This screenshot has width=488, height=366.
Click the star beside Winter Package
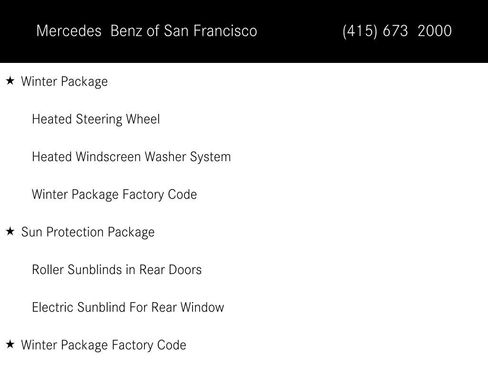tap(10, 80)
